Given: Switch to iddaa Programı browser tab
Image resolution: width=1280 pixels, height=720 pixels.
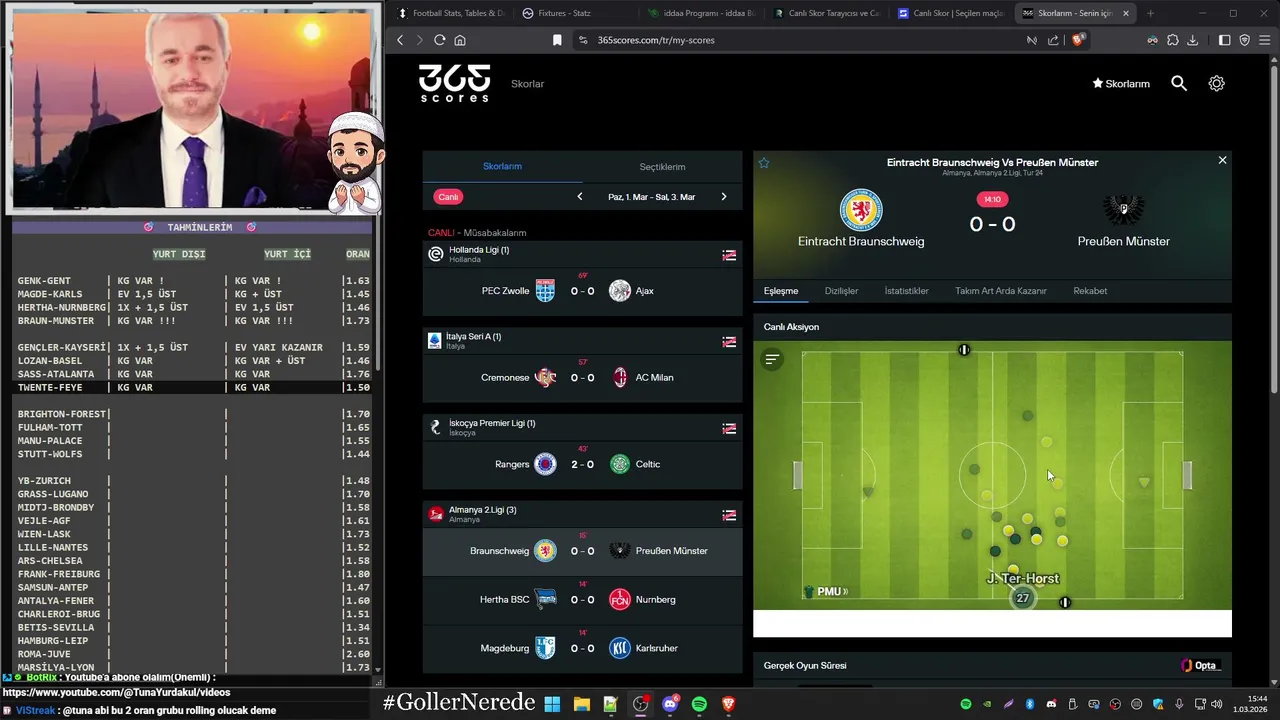Looking at the screenshot, I should [701, 13].
